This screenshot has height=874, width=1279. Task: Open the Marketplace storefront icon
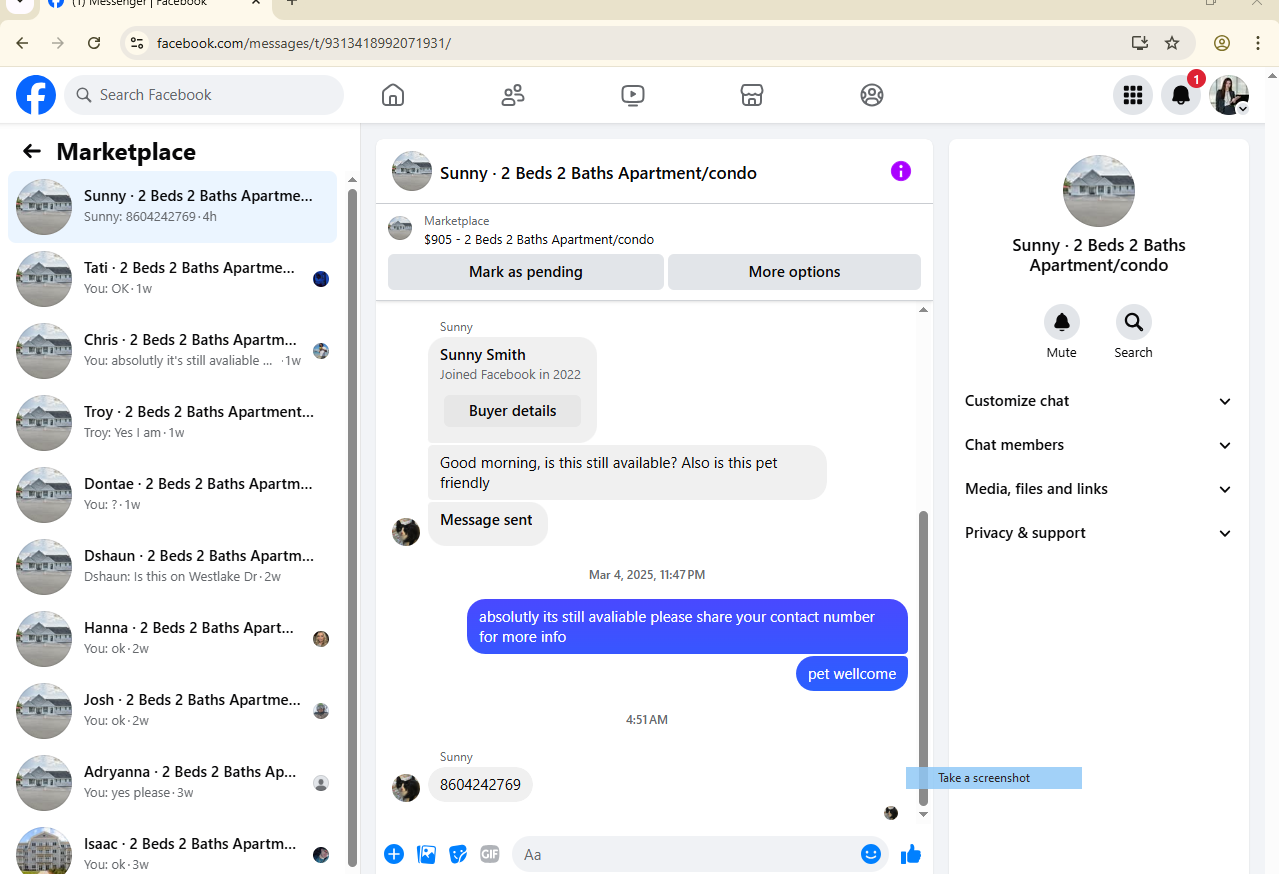[x=752, y=95]
